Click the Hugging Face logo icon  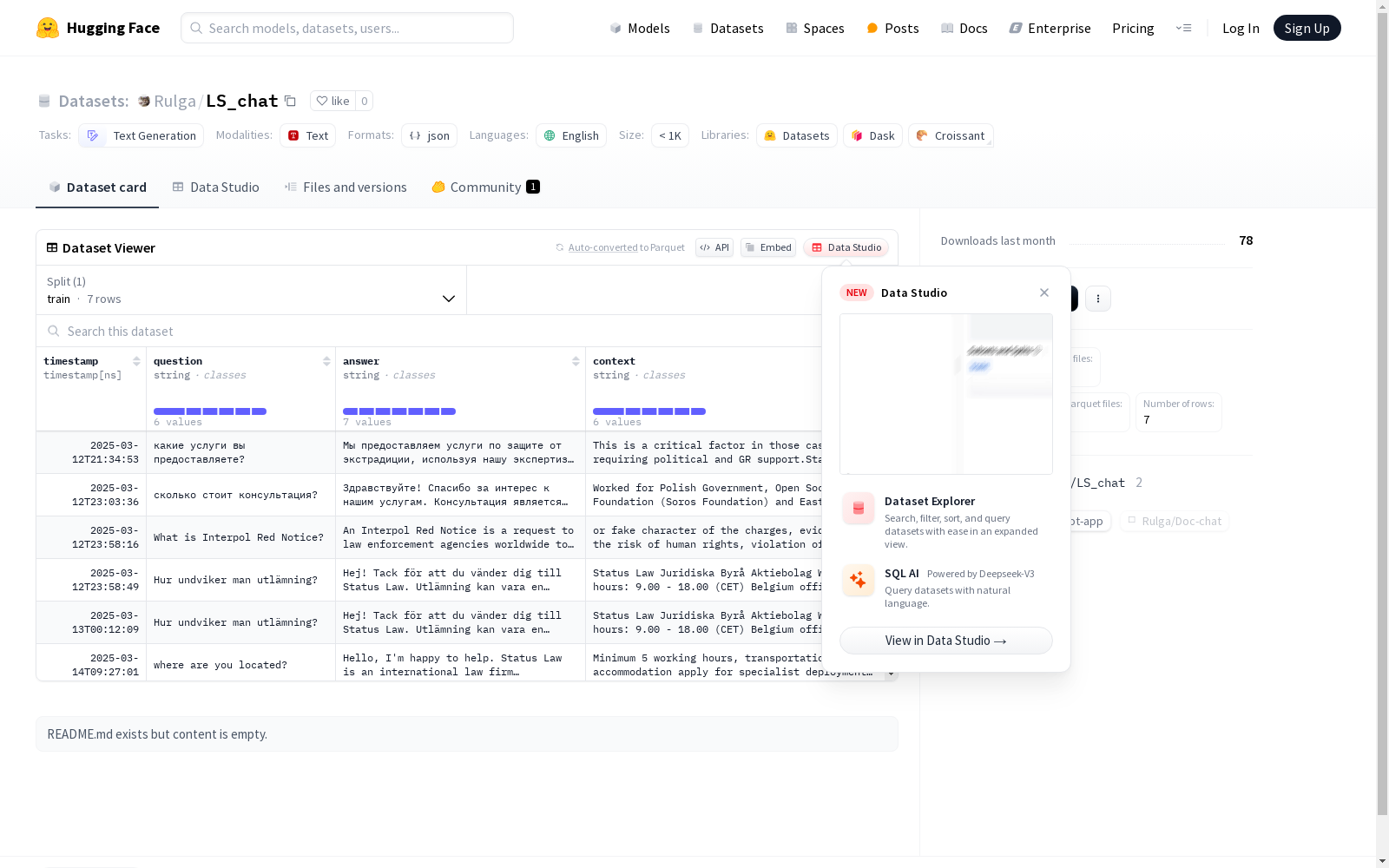pos(48,28)
